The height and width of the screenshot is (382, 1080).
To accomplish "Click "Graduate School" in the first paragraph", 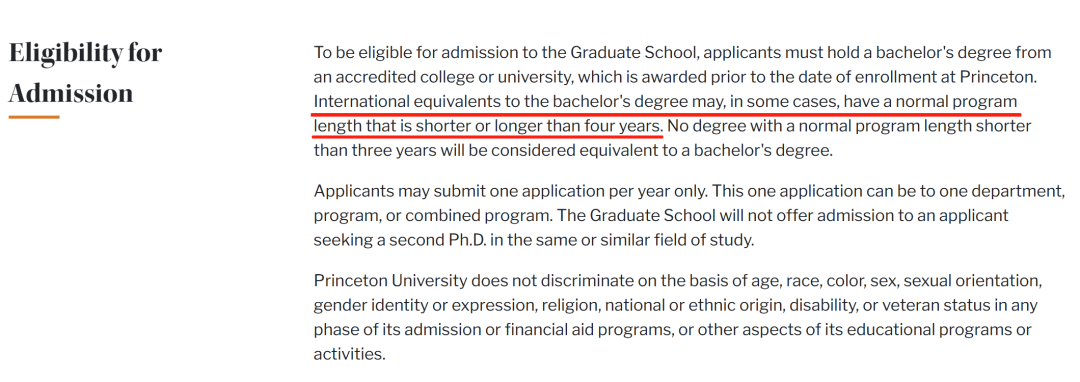I will [634, 53].
